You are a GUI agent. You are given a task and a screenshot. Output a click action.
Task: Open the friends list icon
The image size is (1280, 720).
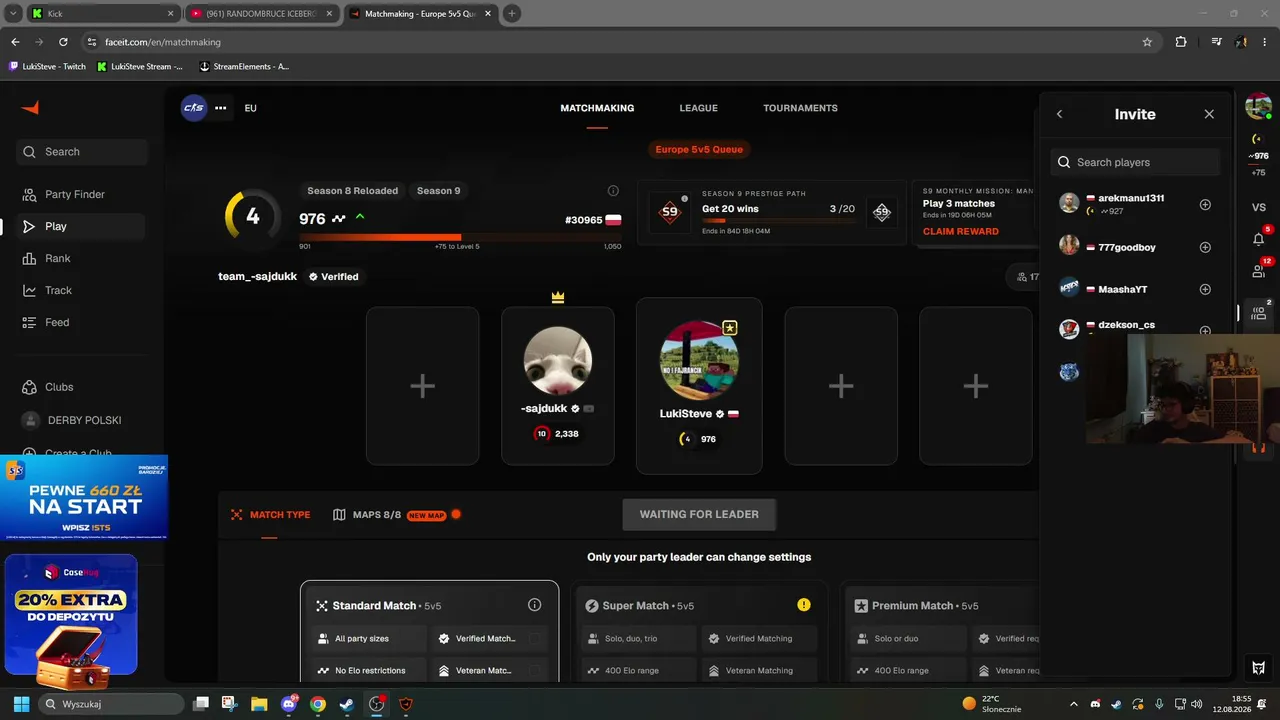pos(1259,271)
